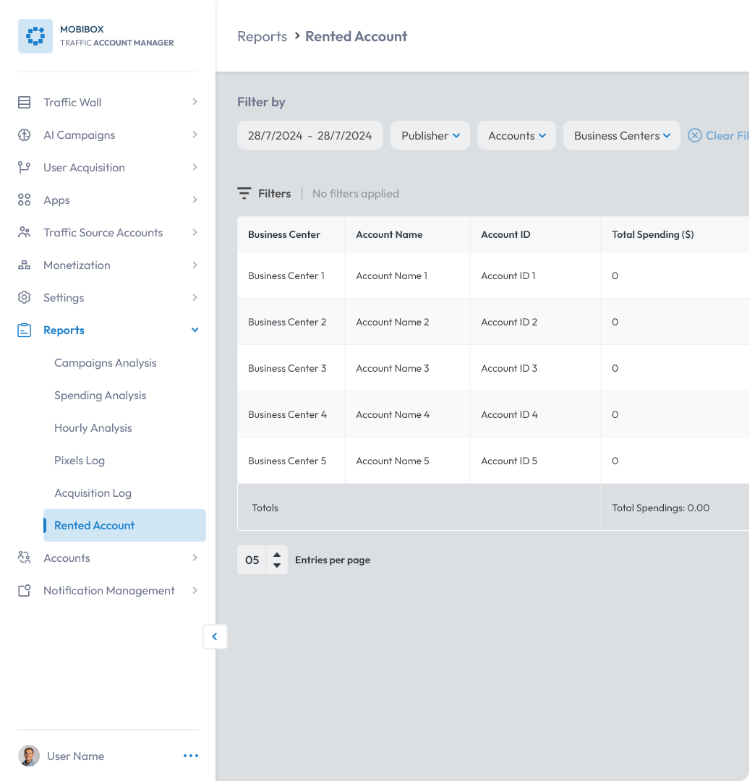The width and height of the screenshot is (749, 781).
Task: Open the Publisher filter dropdown
Action: (x=430, y=135)
